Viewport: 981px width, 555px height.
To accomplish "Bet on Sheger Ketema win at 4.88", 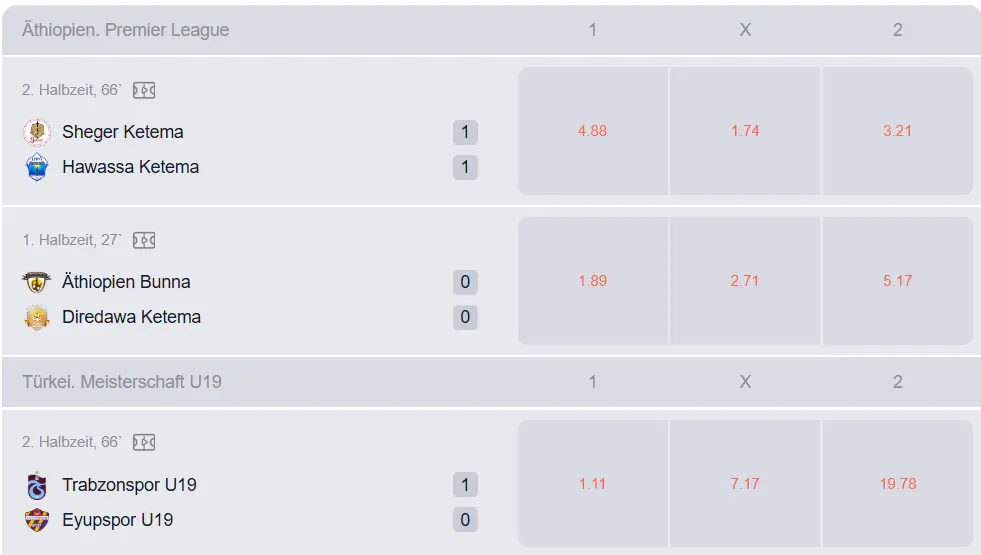I will tap(593, 131).
